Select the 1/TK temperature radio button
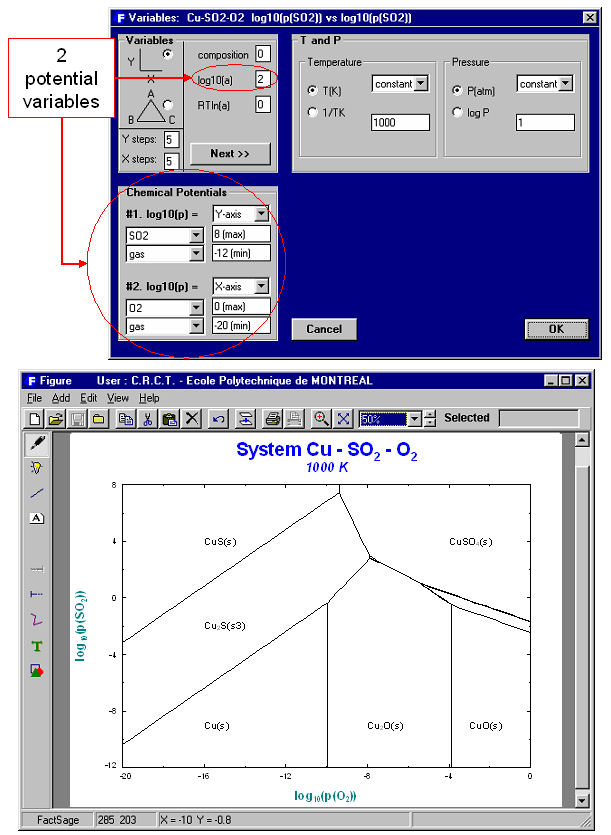The height and width of the screenshot is (835, 611). click(x=312, y=112)
